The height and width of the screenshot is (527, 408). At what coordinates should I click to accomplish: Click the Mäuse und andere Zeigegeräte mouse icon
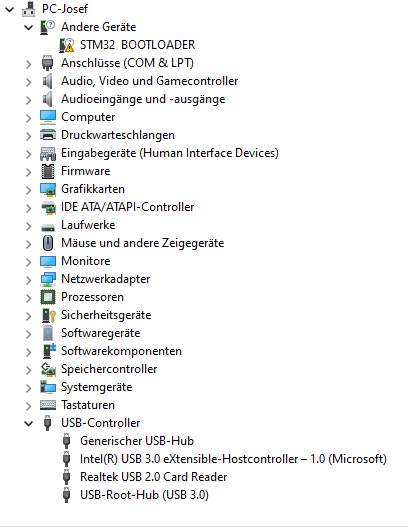[x=48, y=243]
